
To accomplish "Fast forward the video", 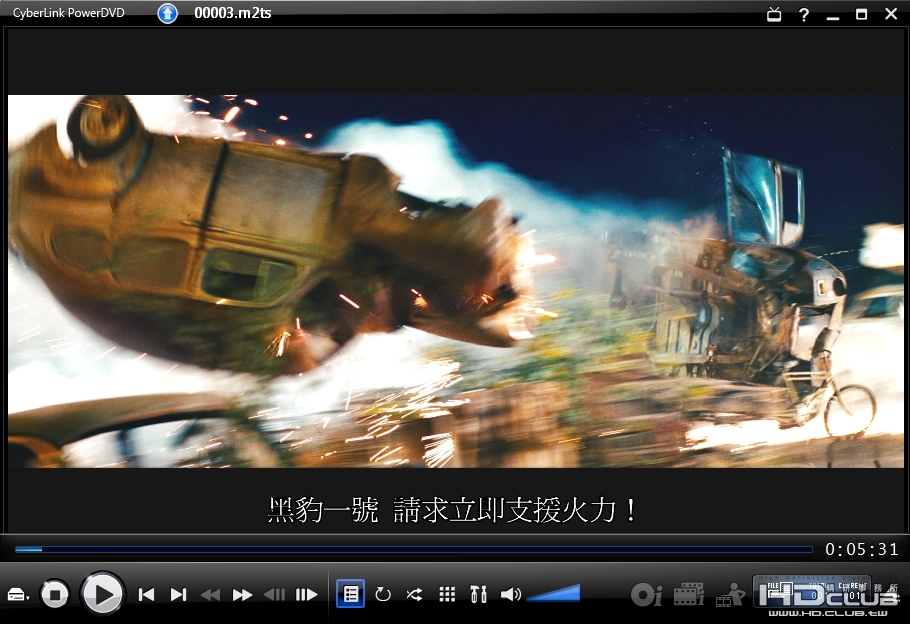I will tap(242, 594).
